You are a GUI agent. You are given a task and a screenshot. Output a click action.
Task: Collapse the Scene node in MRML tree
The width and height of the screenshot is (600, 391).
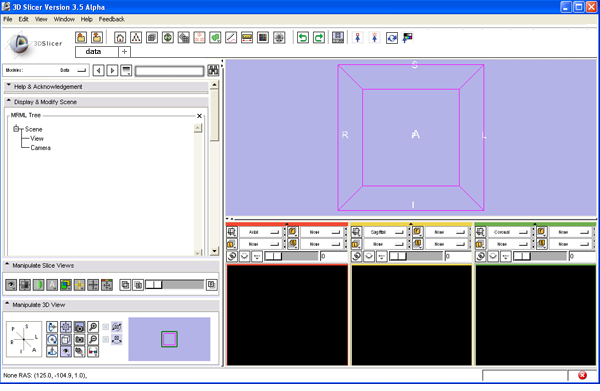coord(16,129)
